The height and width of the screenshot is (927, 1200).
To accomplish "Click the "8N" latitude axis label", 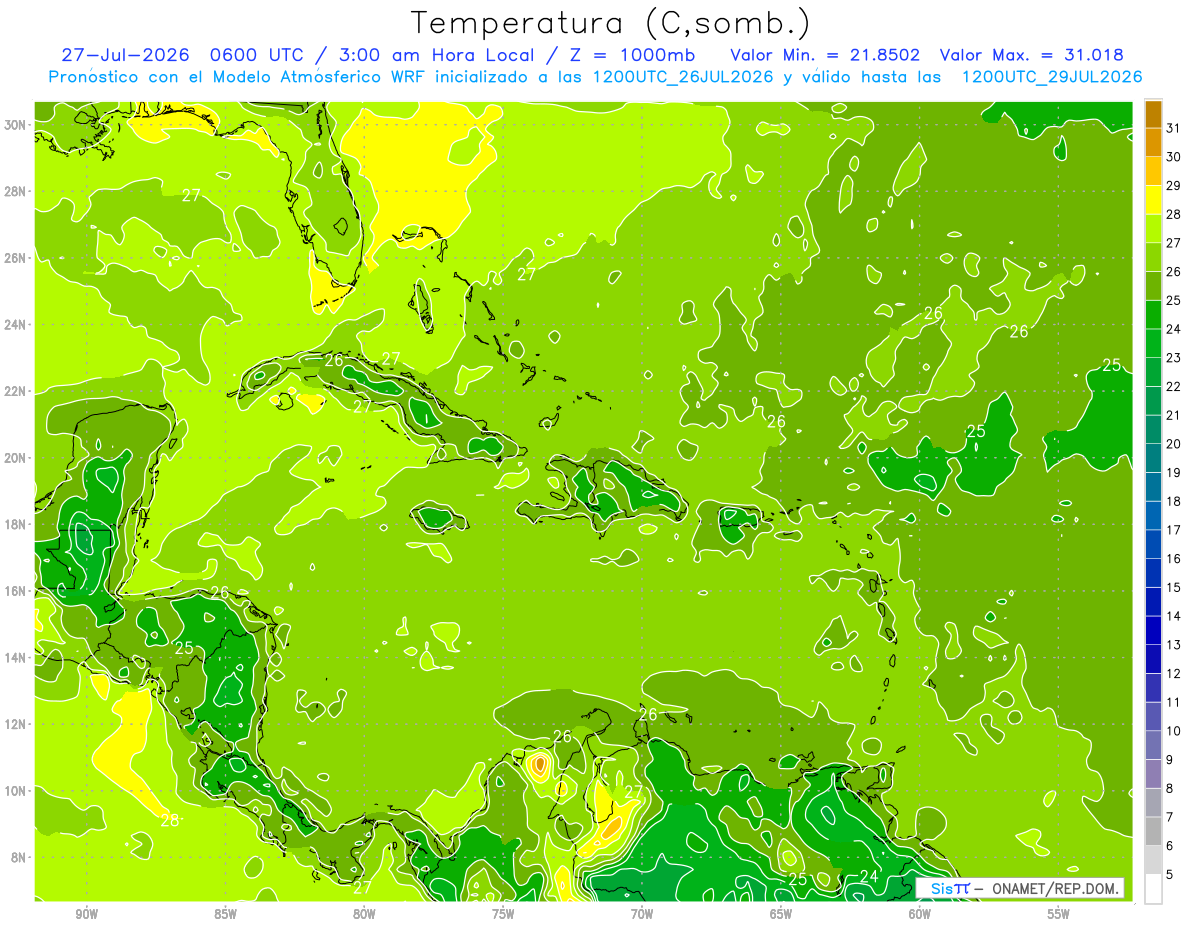I will point(18,858).
